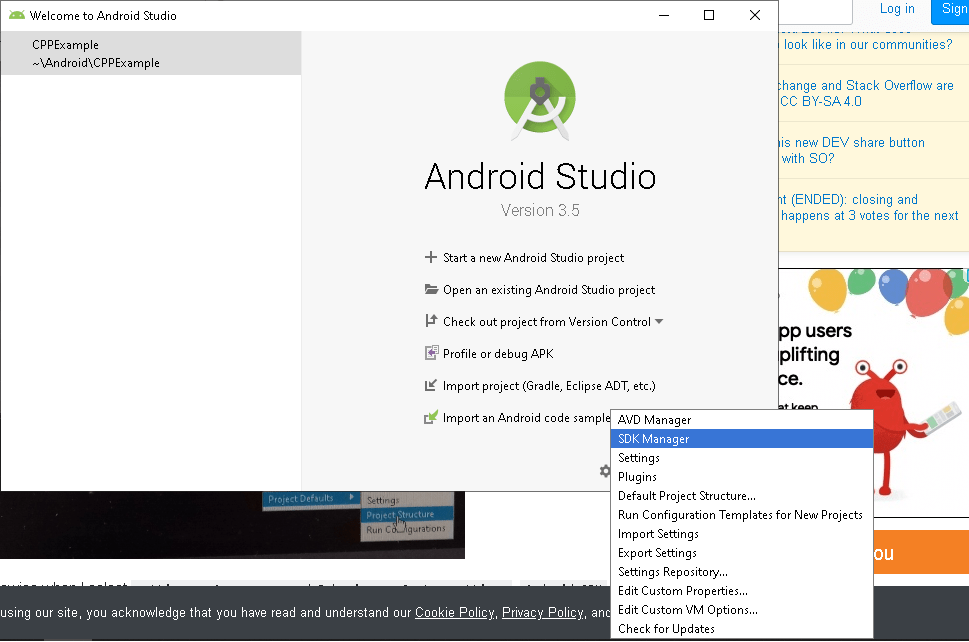Viewport: 969px width, 642px height.
Task: Choose Profile or debug APK
Action: pos(498,354)
